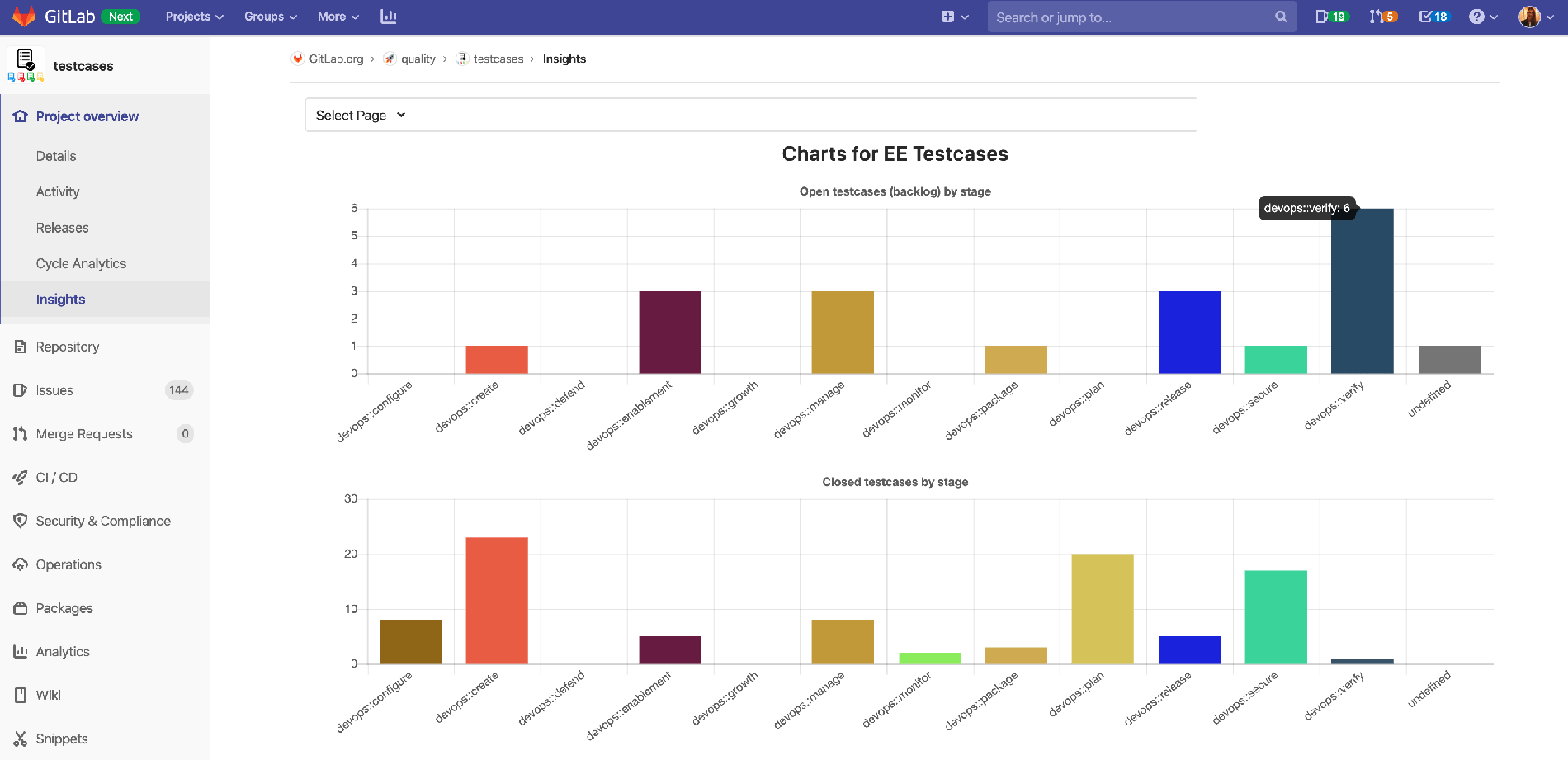
Task: Open the Groups menu
Action: 269,16
